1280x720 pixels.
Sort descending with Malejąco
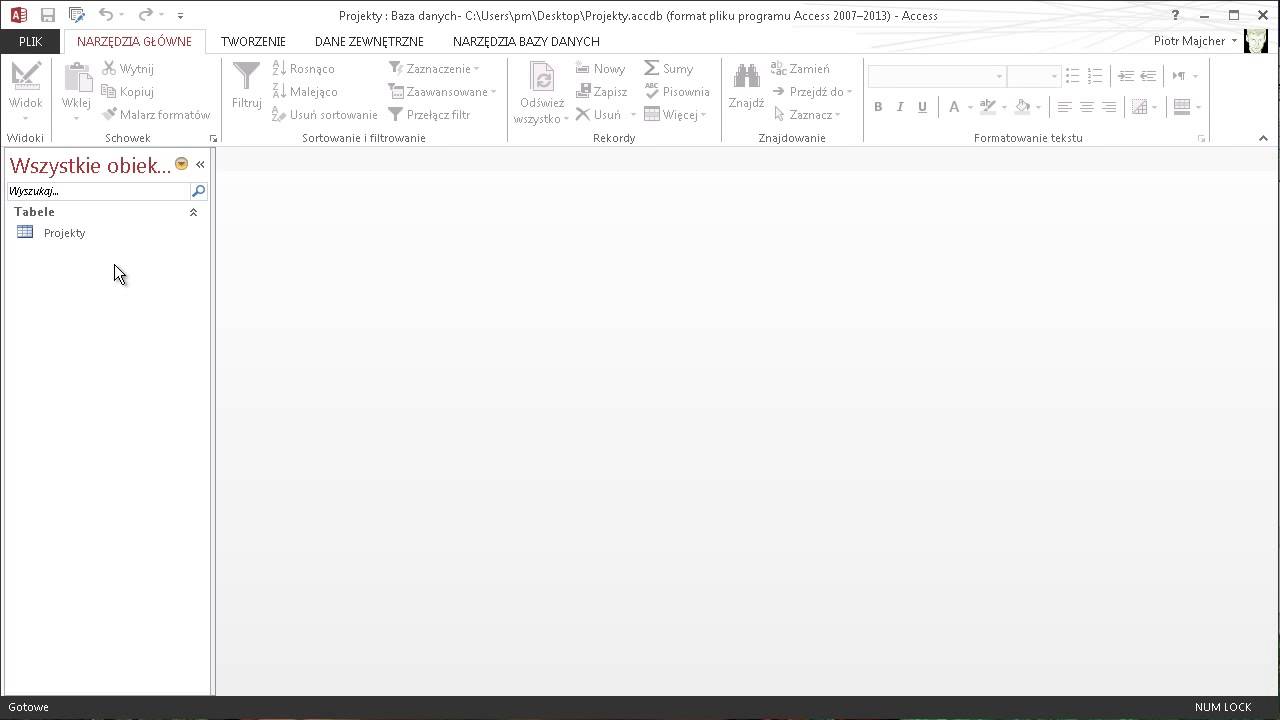click(305, 92)
